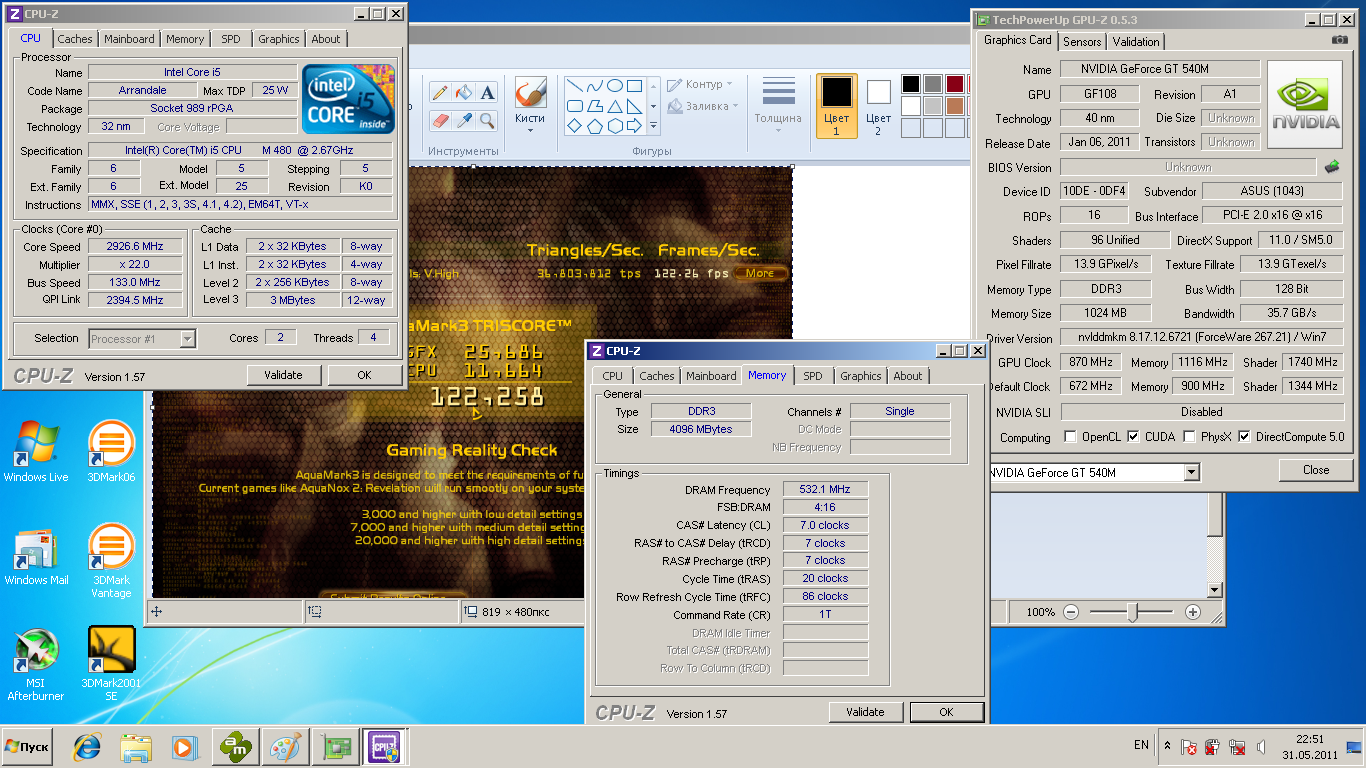This screenshot has height=768, width=1366.
Task: Select the Eraser tool in Paint
Action: tap(439, 121)
